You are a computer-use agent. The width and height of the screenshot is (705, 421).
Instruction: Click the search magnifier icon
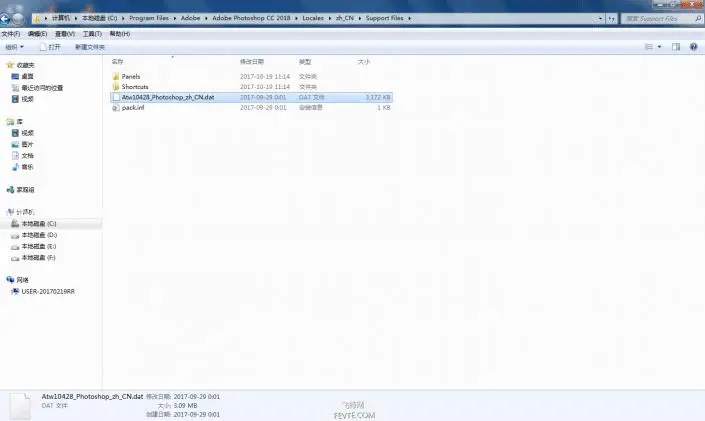[698, 18]
